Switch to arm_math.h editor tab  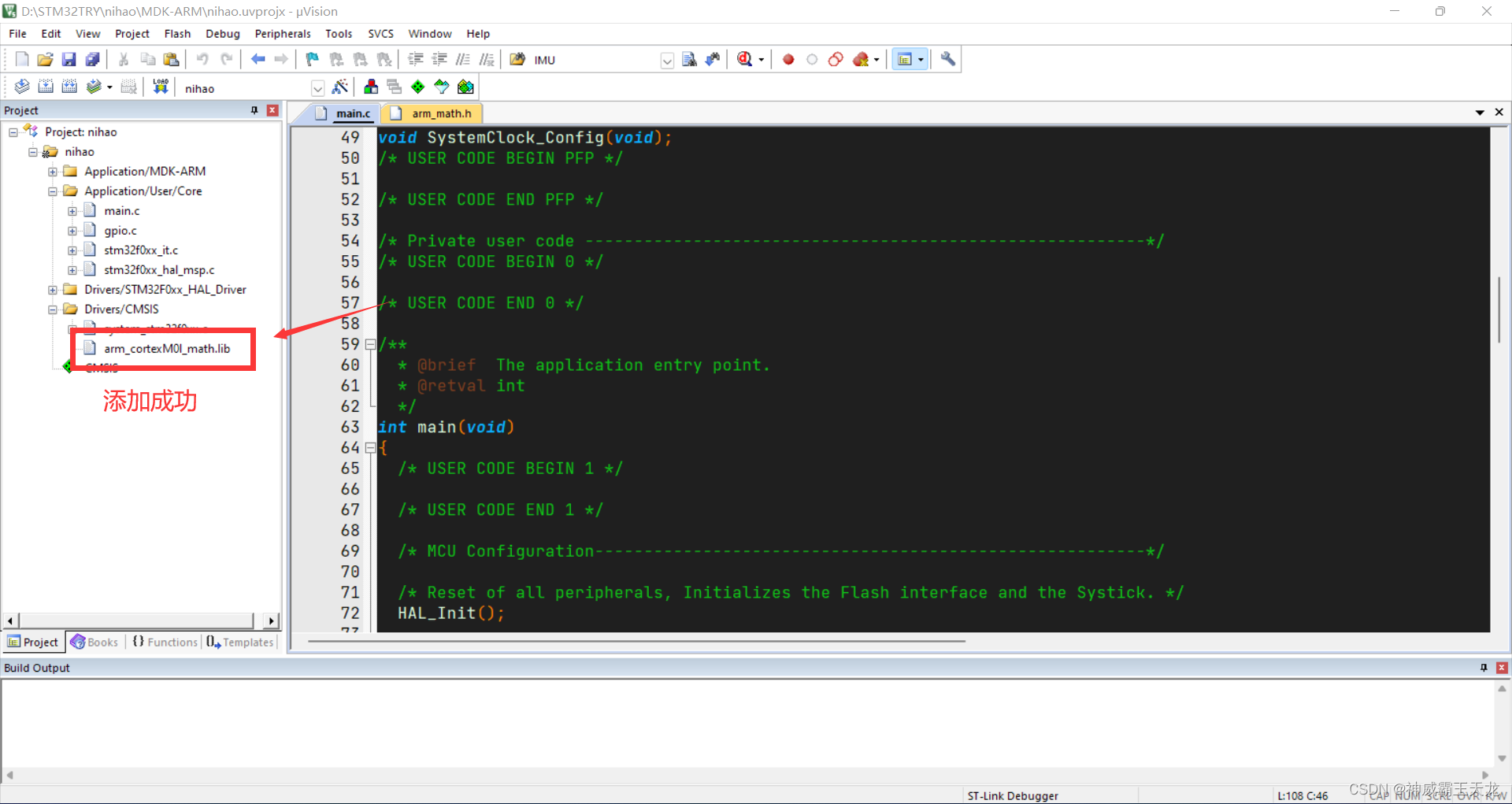tap(432, 113)
